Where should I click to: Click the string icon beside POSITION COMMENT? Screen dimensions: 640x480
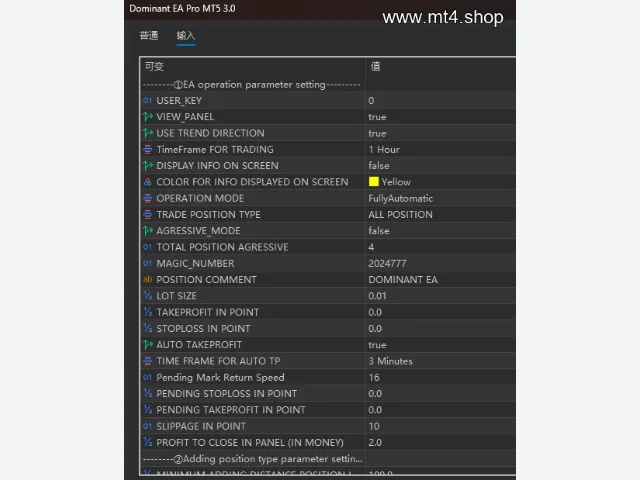[x=147, y=280]
